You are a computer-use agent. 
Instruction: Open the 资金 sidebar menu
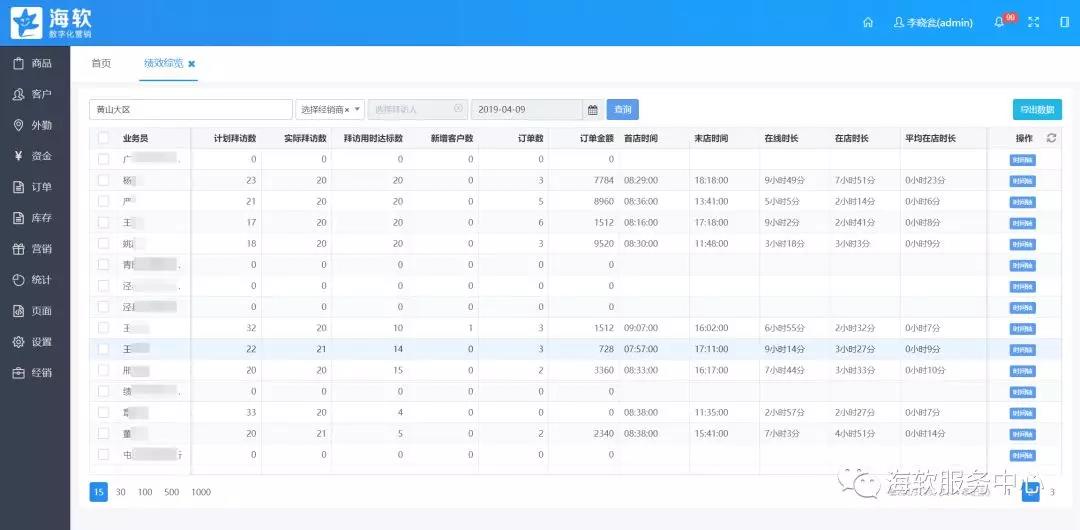pos(34,156)
